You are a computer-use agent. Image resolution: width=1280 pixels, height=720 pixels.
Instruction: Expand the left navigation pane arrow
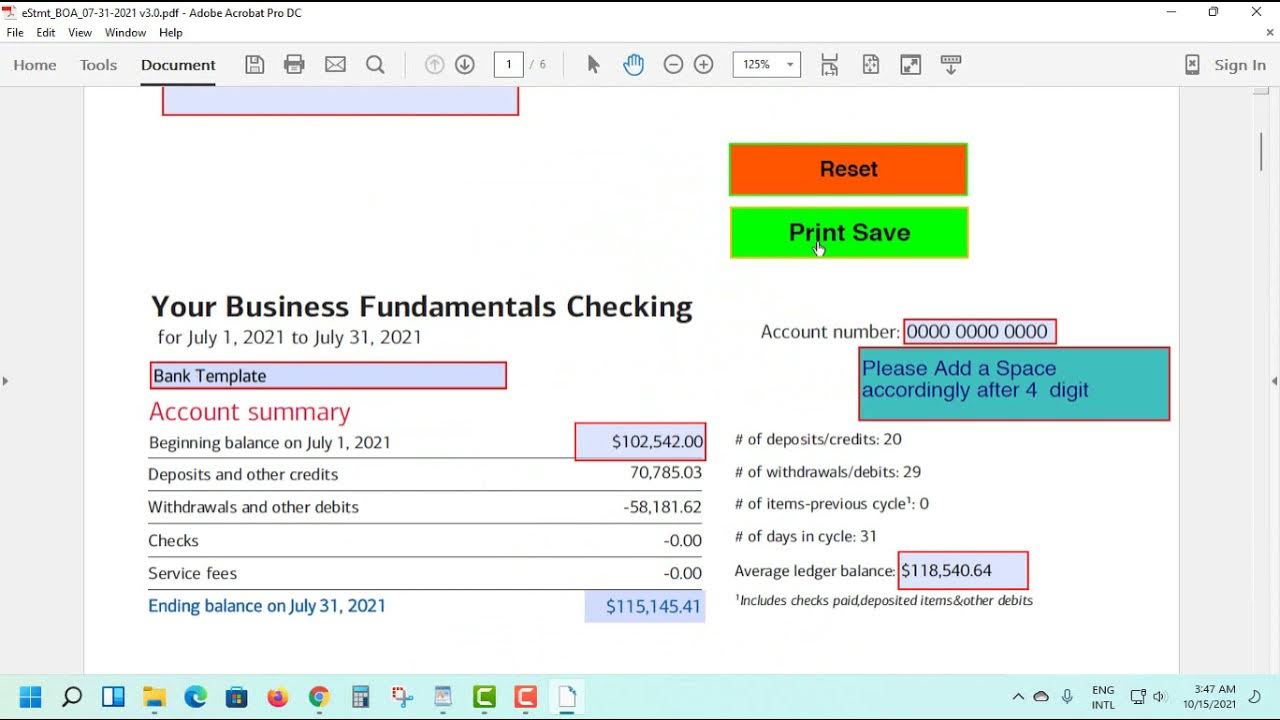5,381
